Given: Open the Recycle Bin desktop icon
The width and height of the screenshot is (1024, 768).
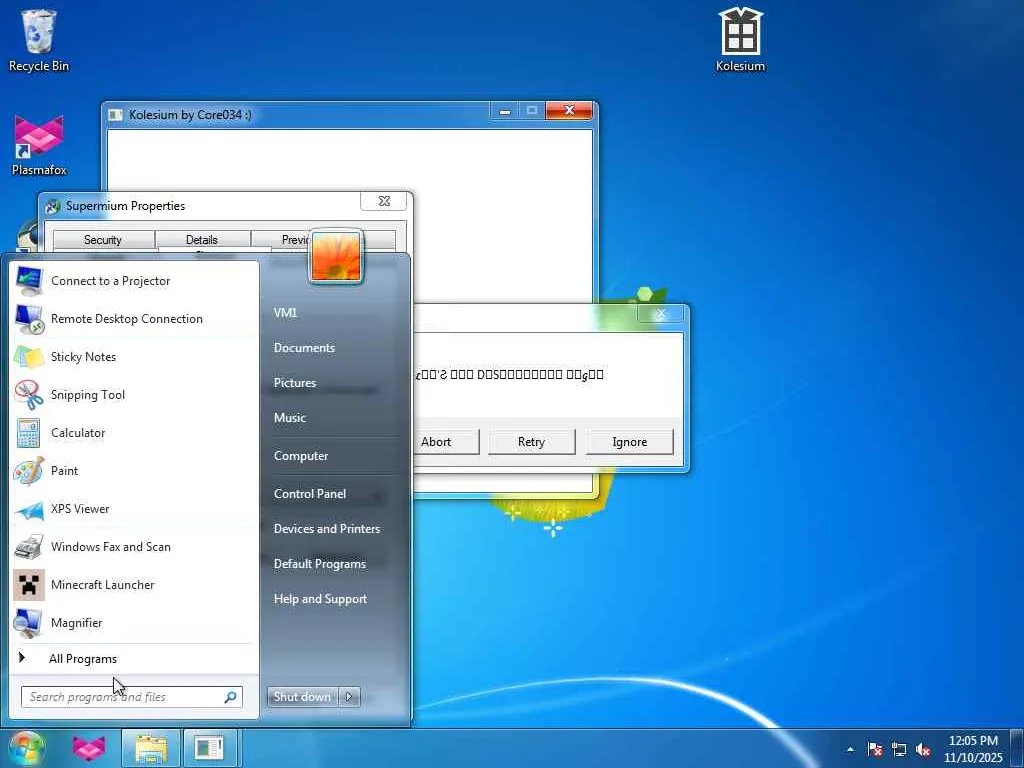Looking at the screenshot, I should coord(39,40).
